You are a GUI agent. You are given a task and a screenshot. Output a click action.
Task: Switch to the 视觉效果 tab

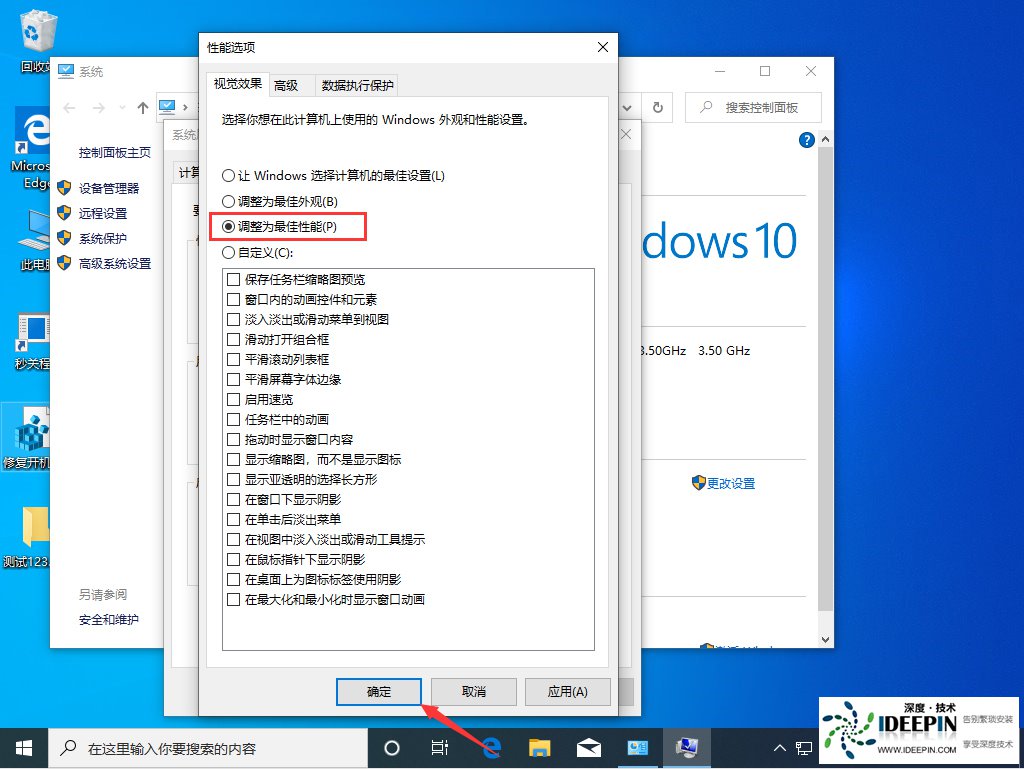click(238, 84)
